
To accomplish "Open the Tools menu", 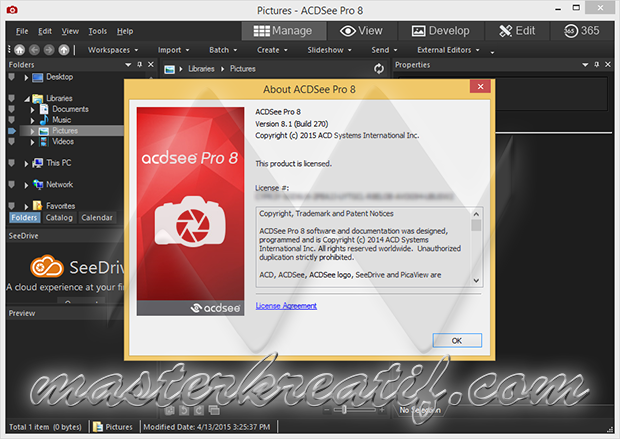I will 97,31.
